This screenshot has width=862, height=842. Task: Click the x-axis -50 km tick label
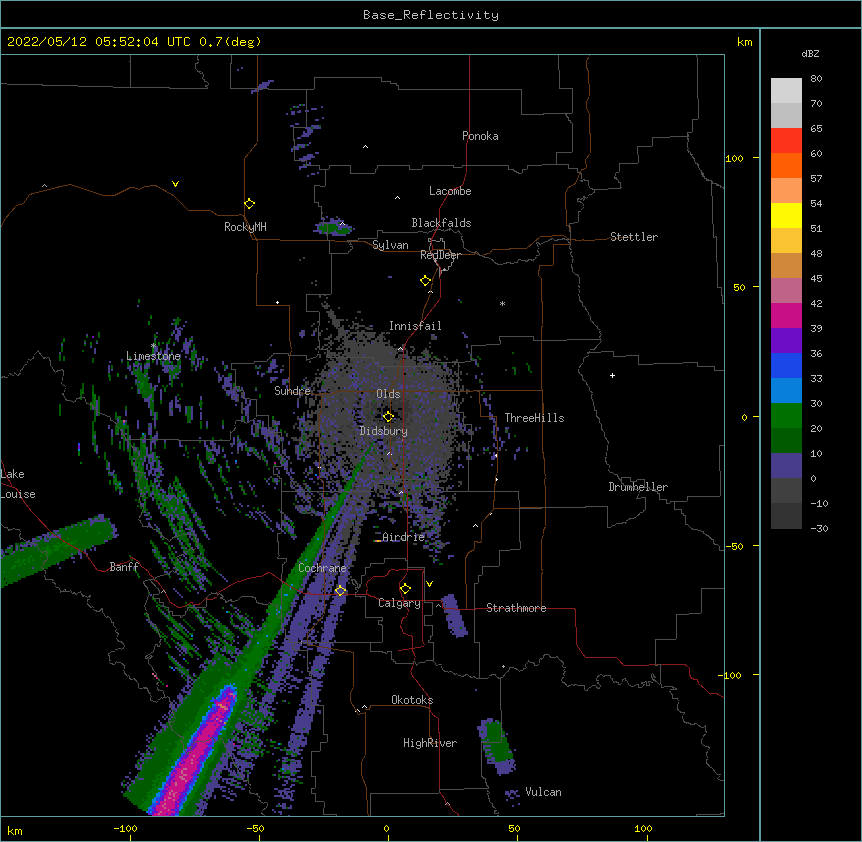pyautogui.click(x=255, y=828)
